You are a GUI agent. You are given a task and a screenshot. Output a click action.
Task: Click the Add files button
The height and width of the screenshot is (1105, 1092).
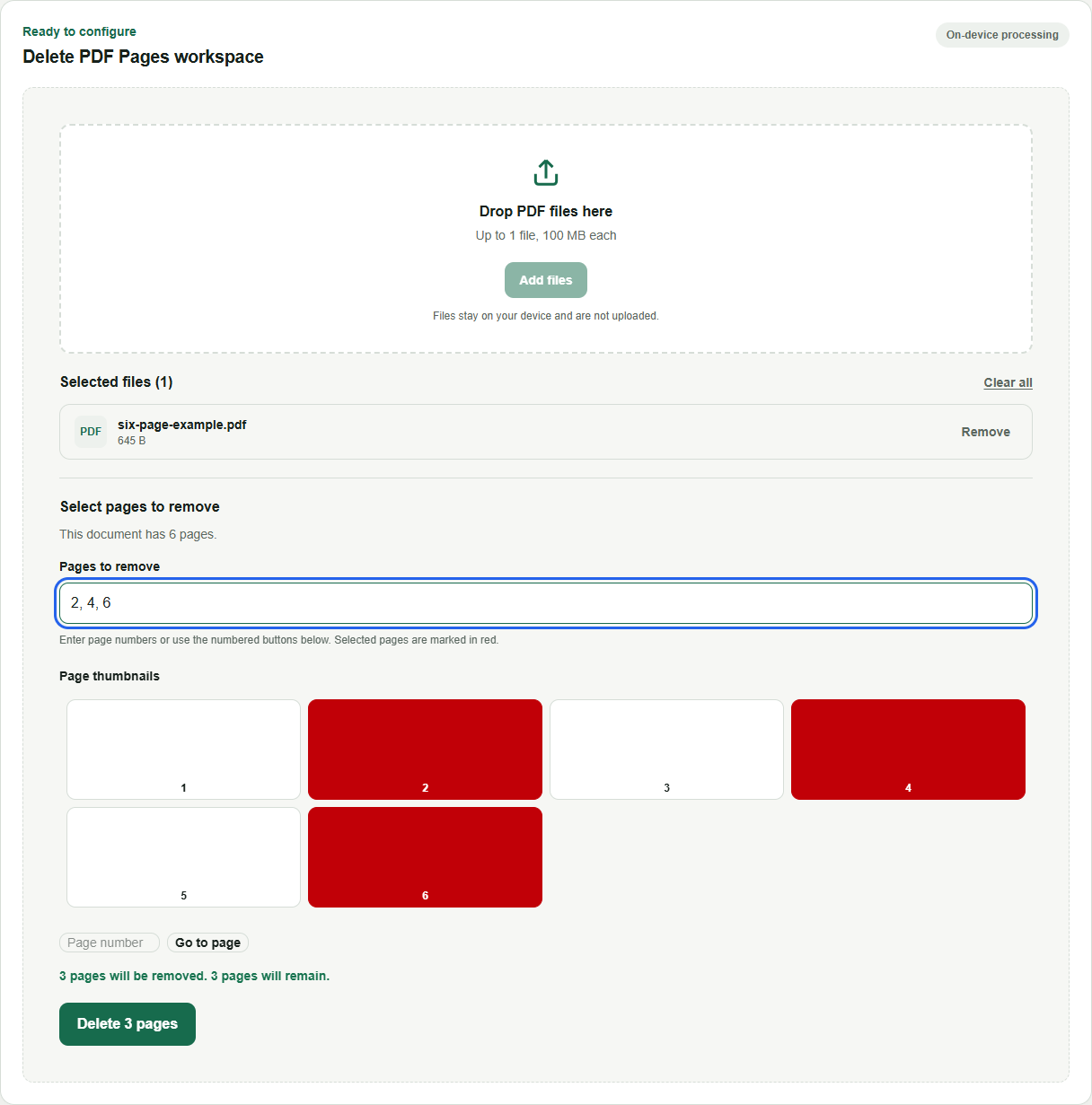point(546,280)
